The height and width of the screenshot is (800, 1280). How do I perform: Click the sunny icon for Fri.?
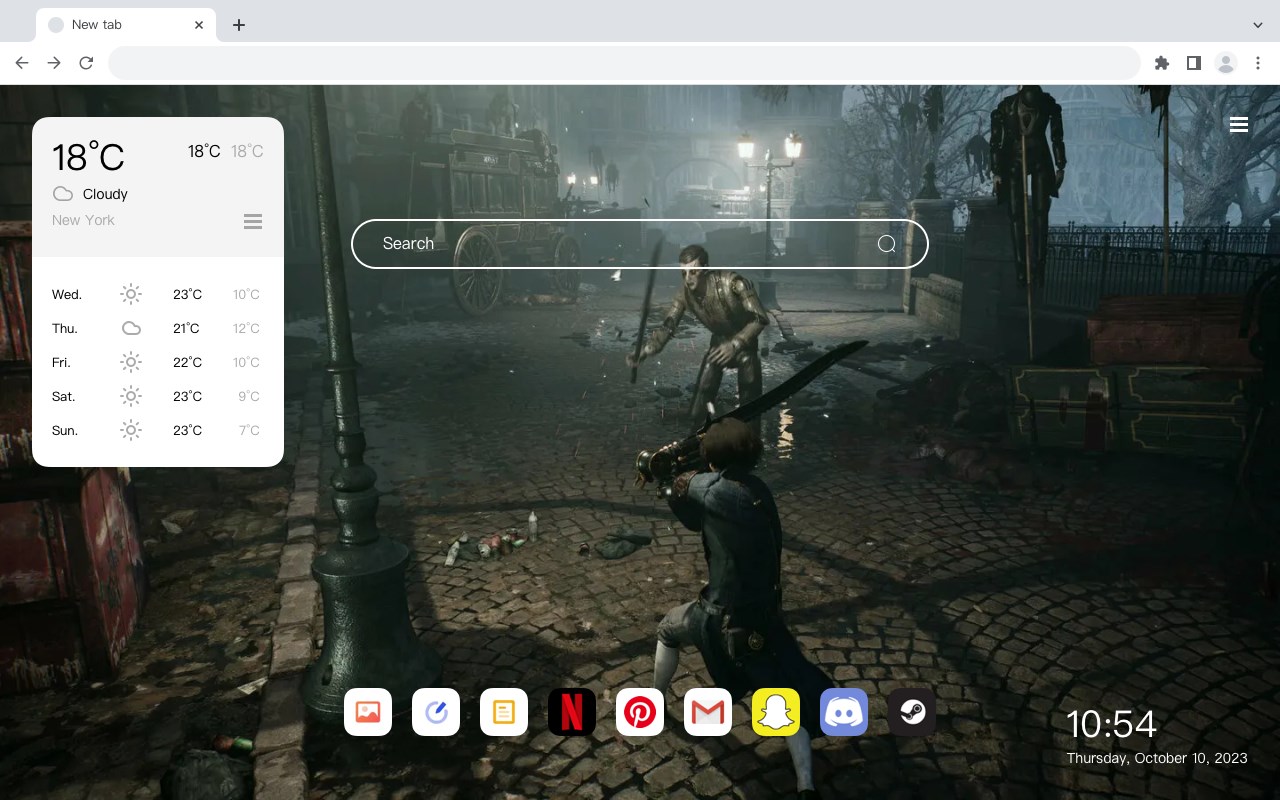pyautogui.click(x=131, y=362)
